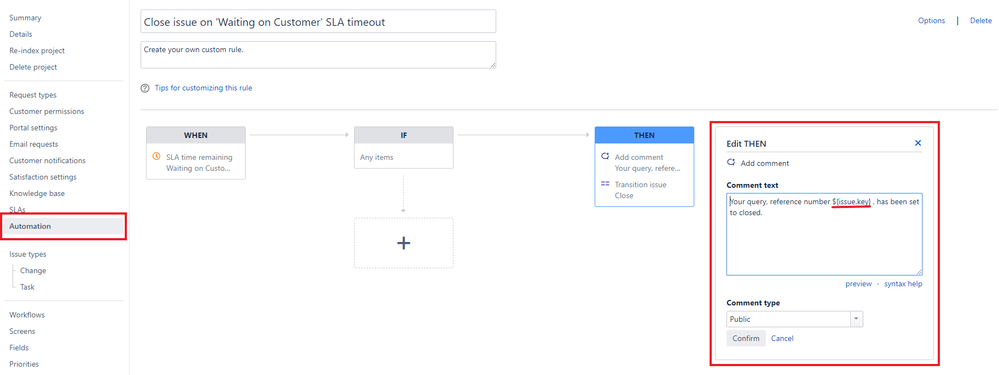Click the Comment text area

click(824, 234)
